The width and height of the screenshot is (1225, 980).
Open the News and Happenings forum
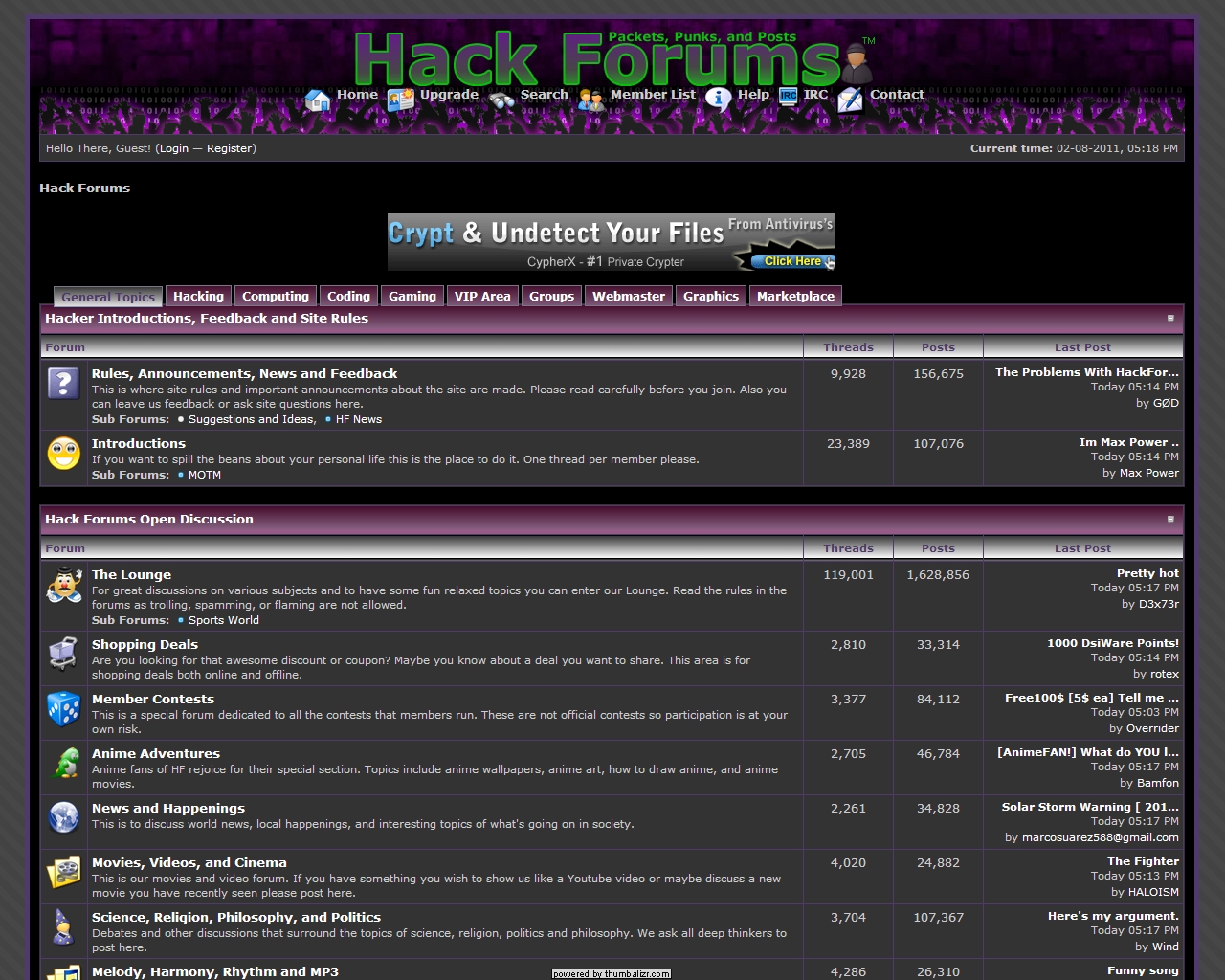click(x=168, y=808)
